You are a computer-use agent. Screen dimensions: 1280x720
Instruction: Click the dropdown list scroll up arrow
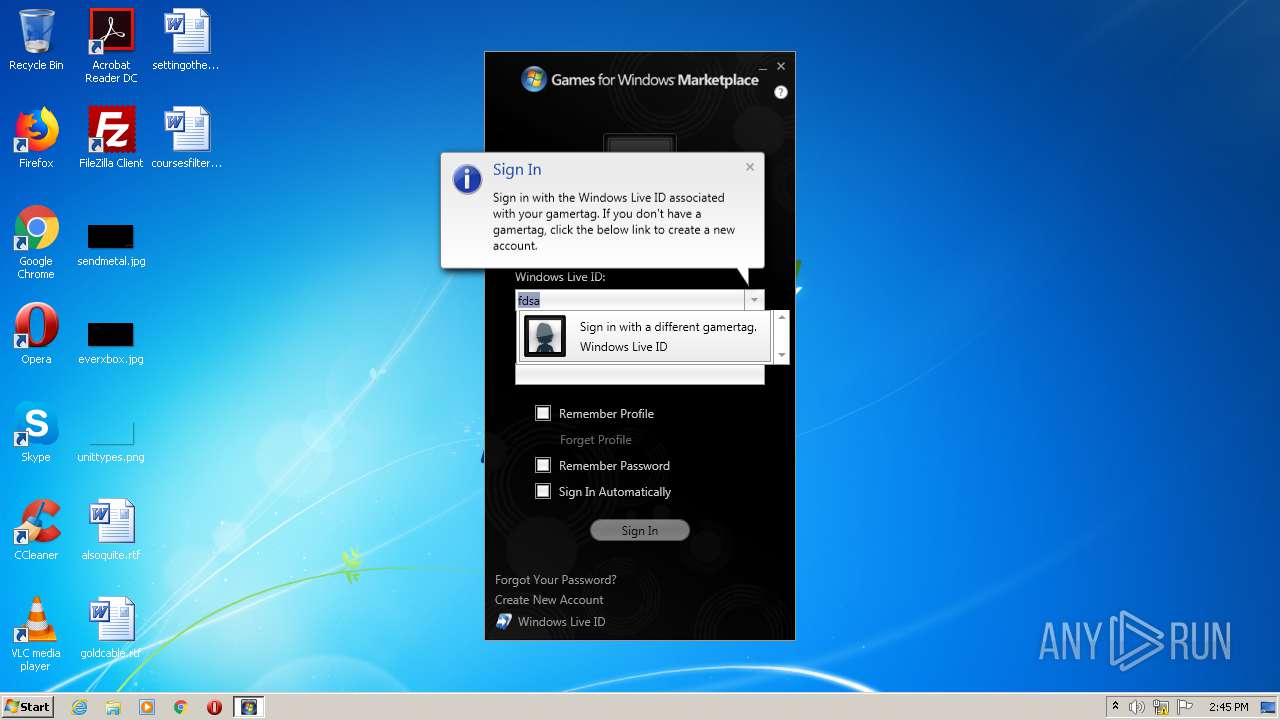(x=782, y=317)
